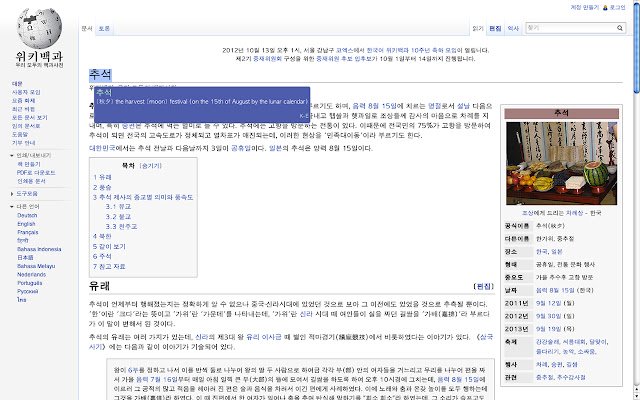The image size is (640, 400).
Task: Click the 강강술래 link in infobox
Action: click(548, 342)
